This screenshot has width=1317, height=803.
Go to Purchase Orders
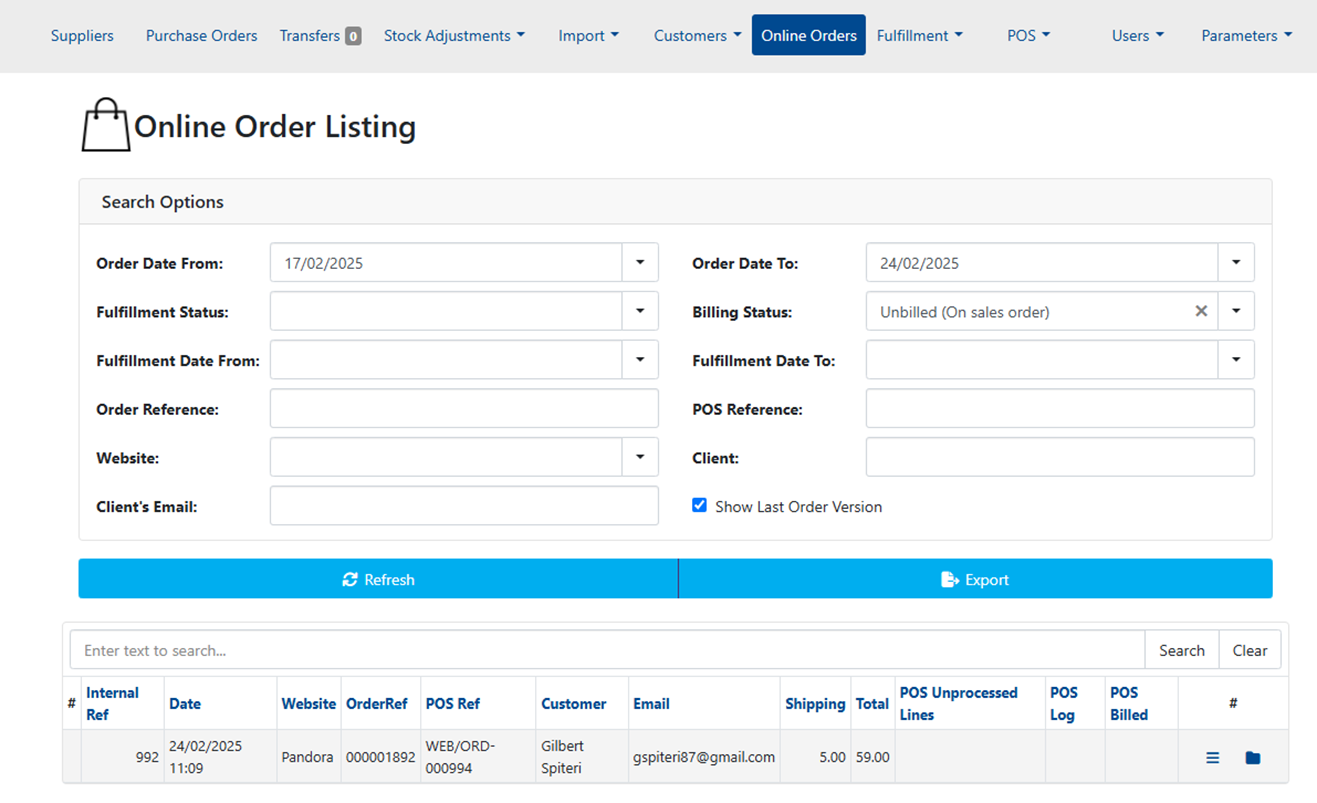pyautogui.click(x=201, y=35)
